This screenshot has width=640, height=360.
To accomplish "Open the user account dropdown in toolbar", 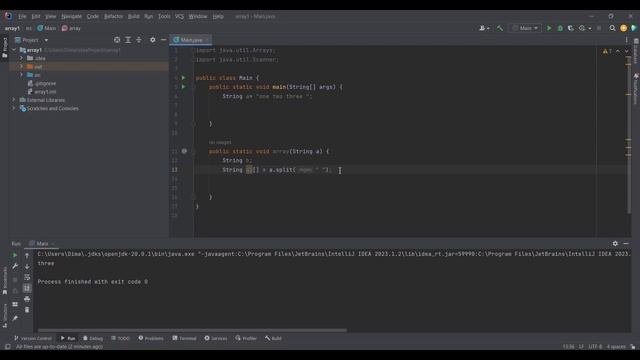I will (x=484, y=28).
